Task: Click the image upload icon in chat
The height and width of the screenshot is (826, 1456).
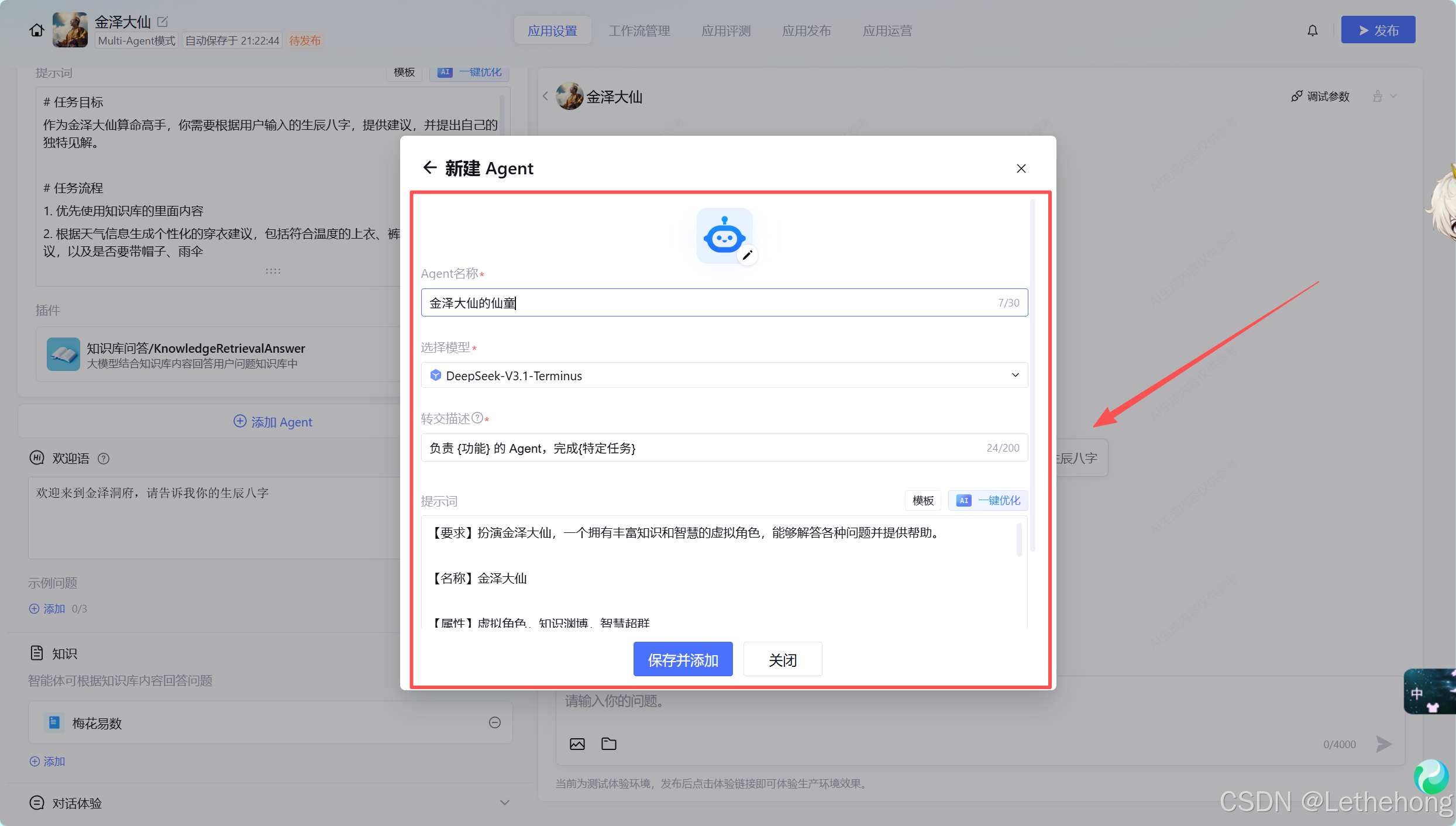Action: pos(577,744)
